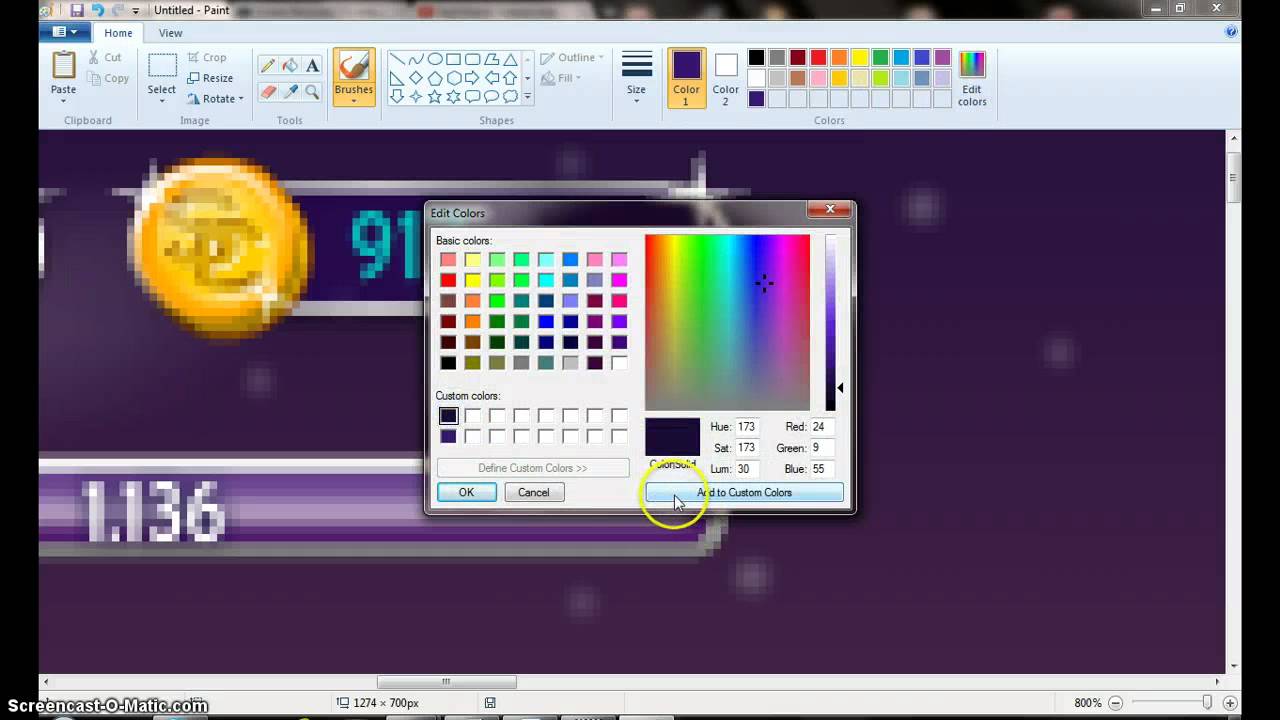Click Add to Custom Colors button
The image size is (1280, 720).
point(744,492)
